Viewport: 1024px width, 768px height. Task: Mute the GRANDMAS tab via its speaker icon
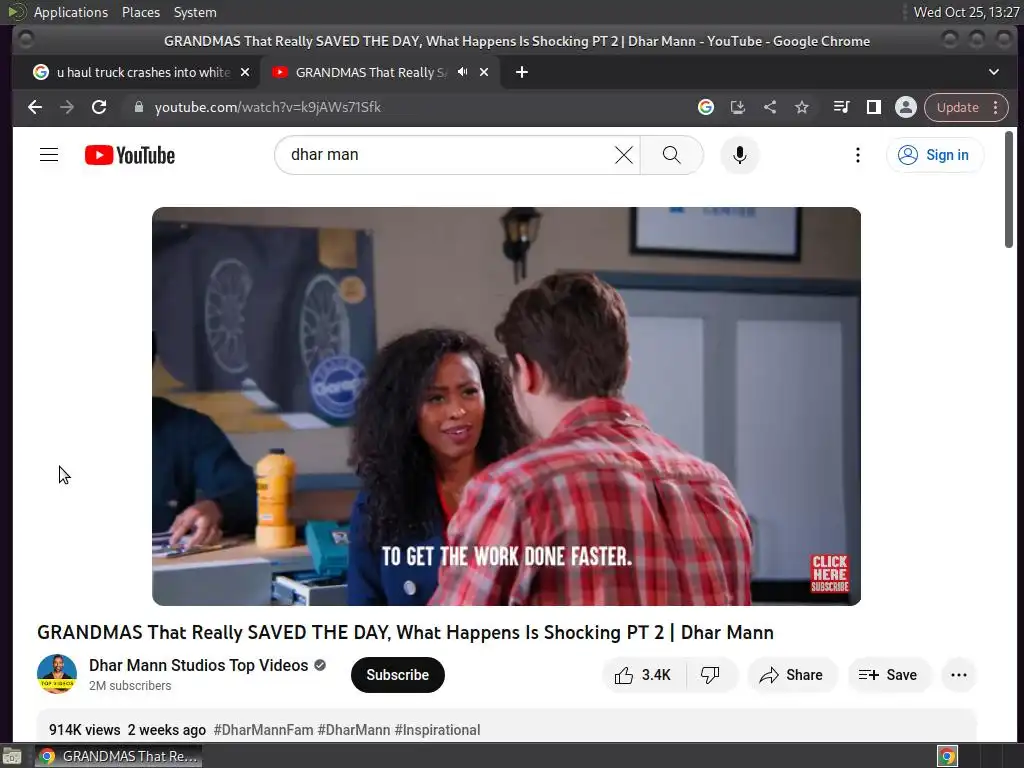click(462, 72)
